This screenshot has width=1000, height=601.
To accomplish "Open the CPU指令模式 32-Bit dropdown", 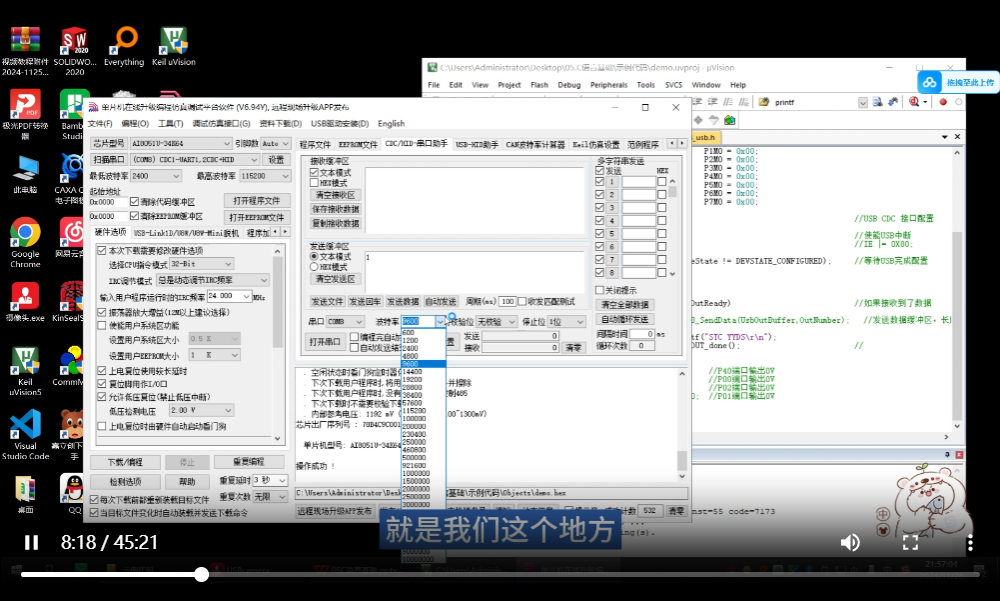I will [x=202, y=264].
